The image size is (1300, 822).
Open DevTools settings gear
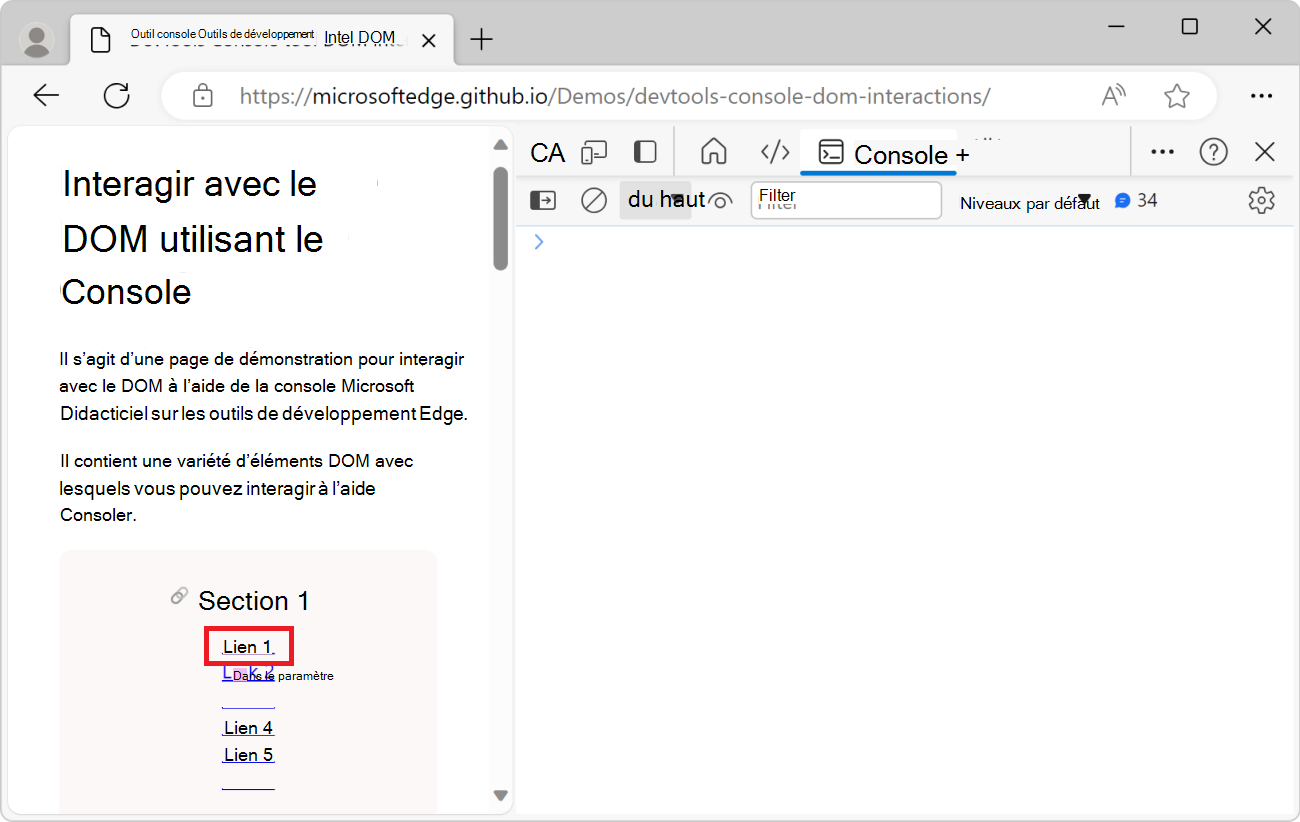coord(1261,200)
